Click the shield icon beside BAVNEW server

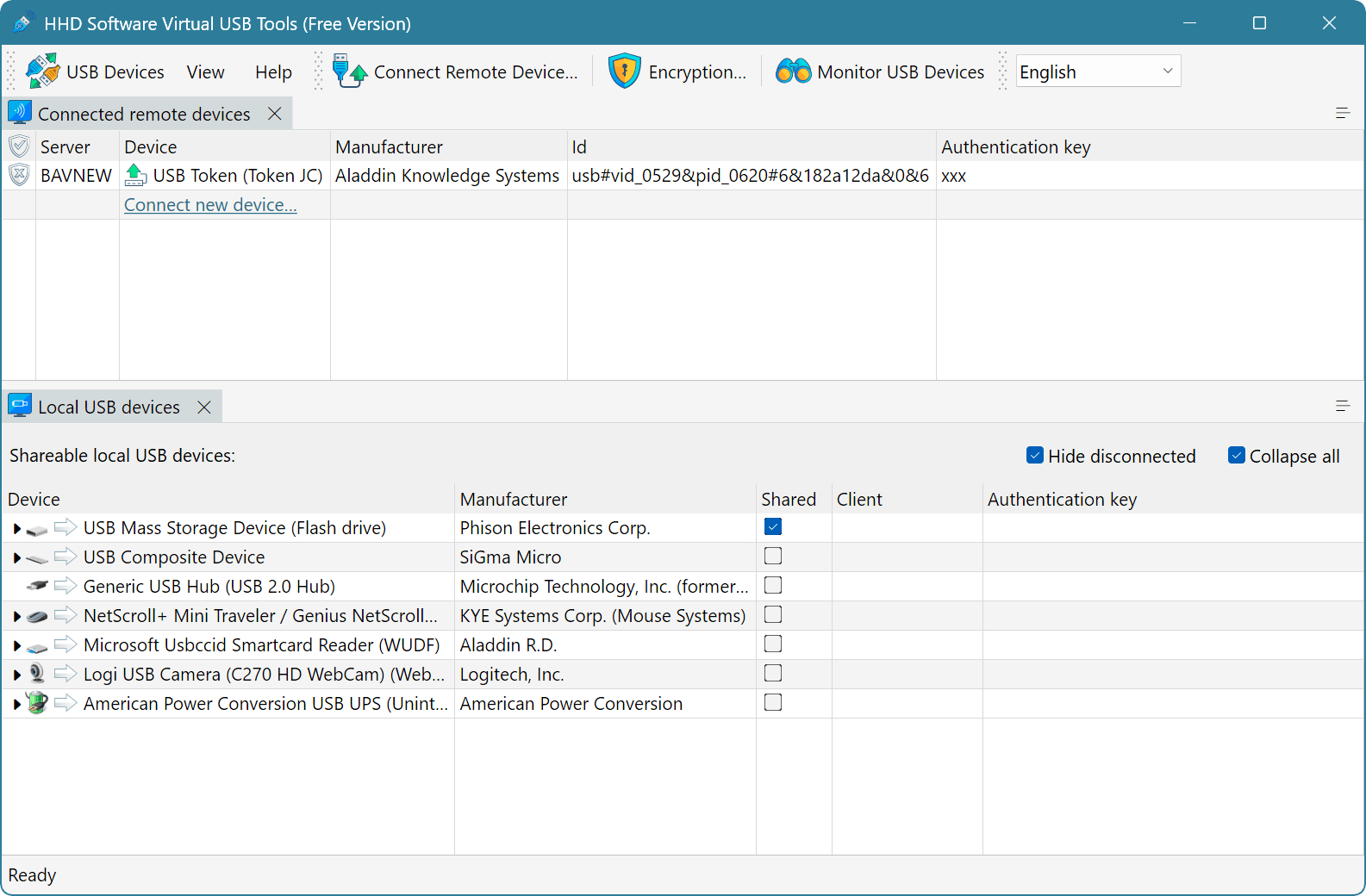point(19,176)
